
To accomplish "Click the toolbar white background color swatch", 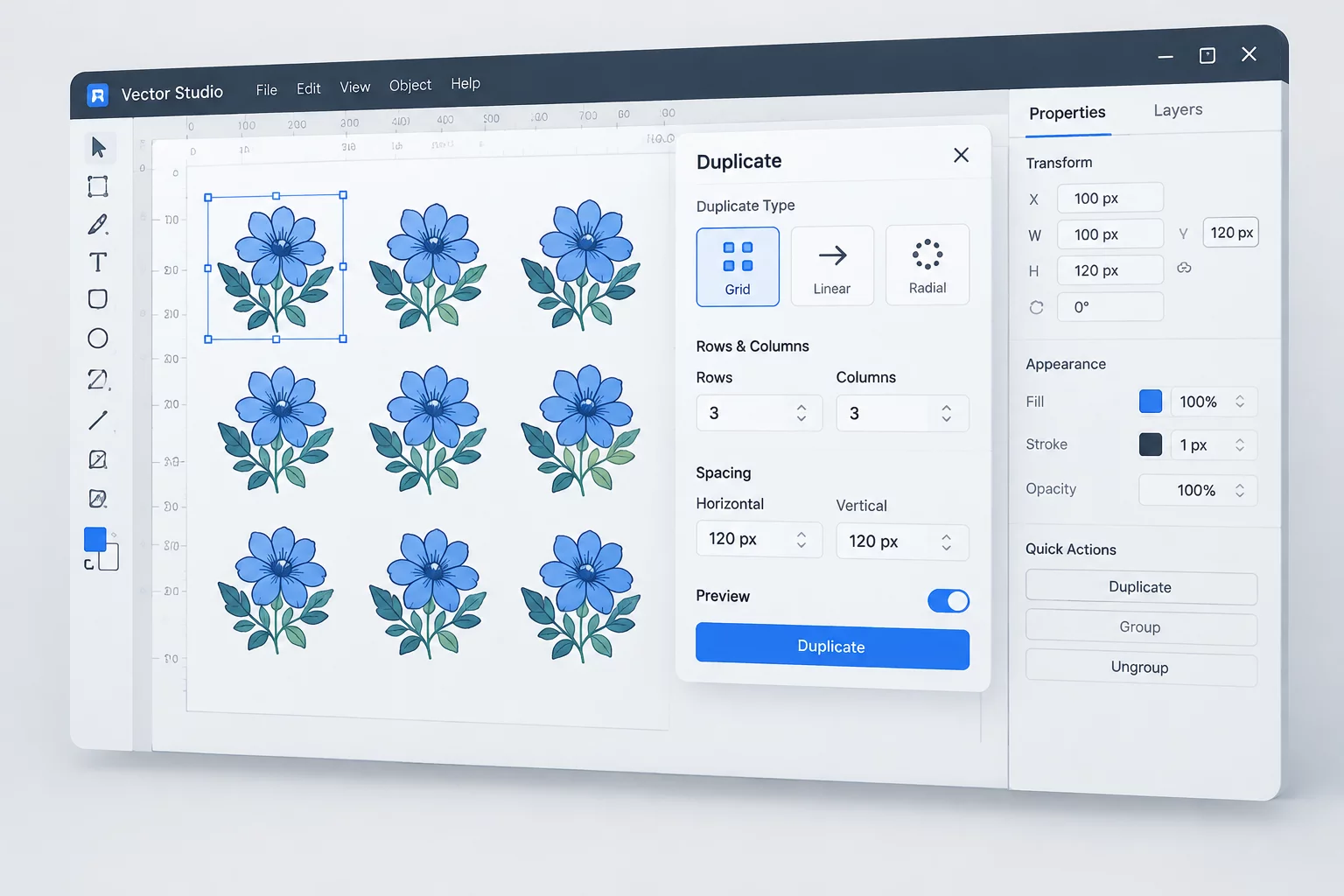I will coord(109,557).
